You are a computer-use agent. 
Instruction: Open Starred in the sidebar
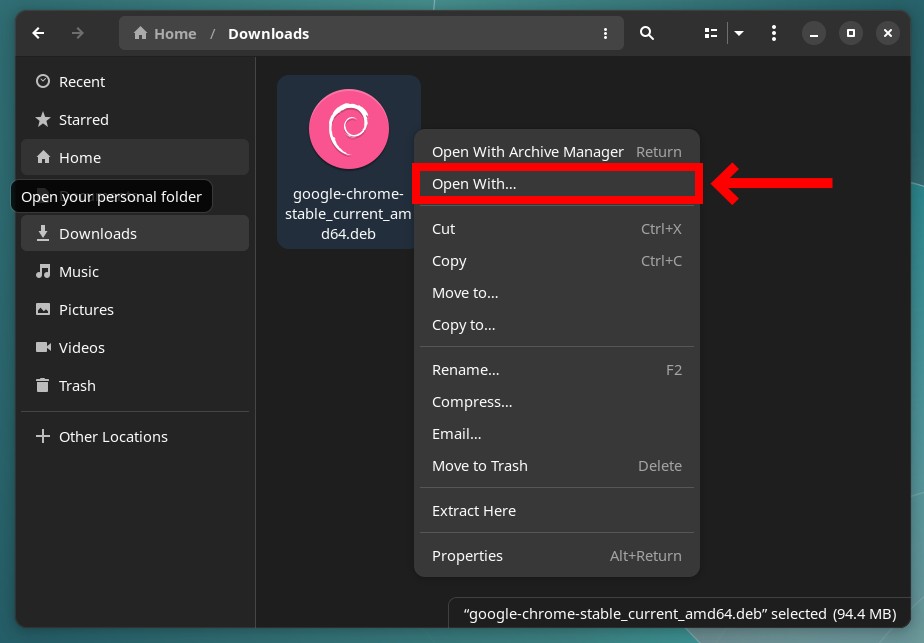click(135, 120)
